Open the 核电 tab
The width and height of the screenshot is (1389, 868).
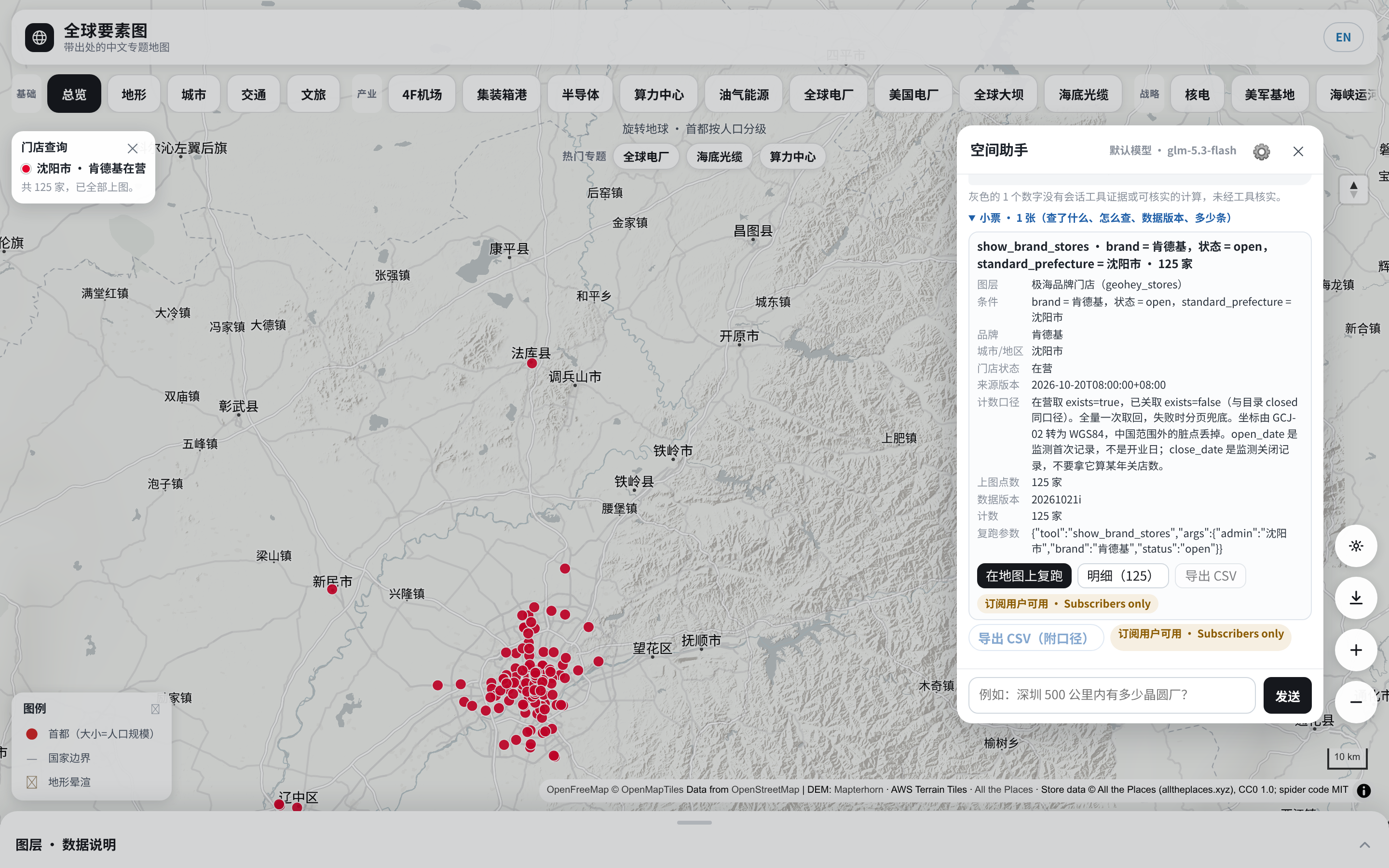tap(1198, 94)
